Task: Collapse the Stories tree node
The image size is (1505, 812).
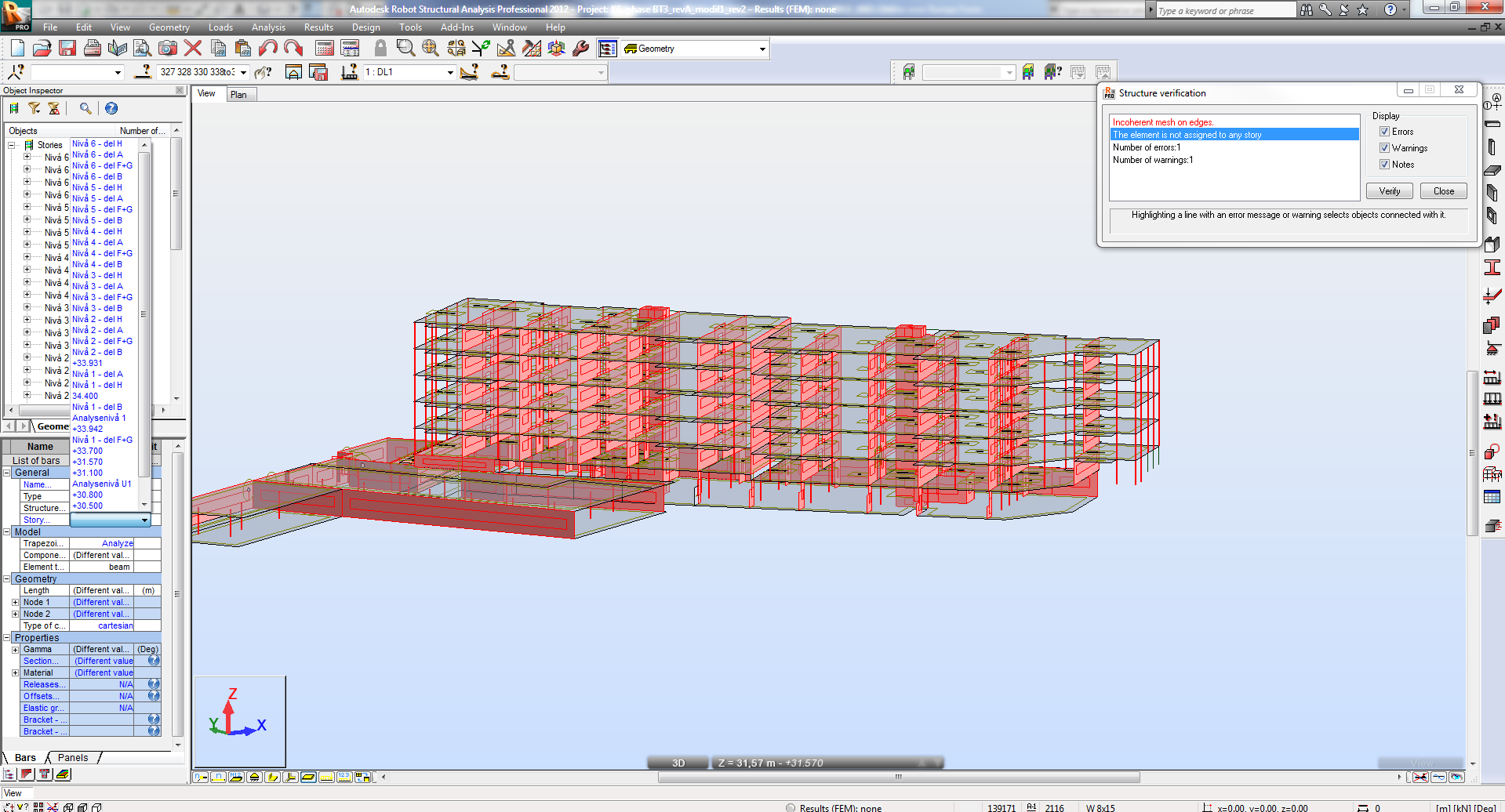Action: [12, 145]
